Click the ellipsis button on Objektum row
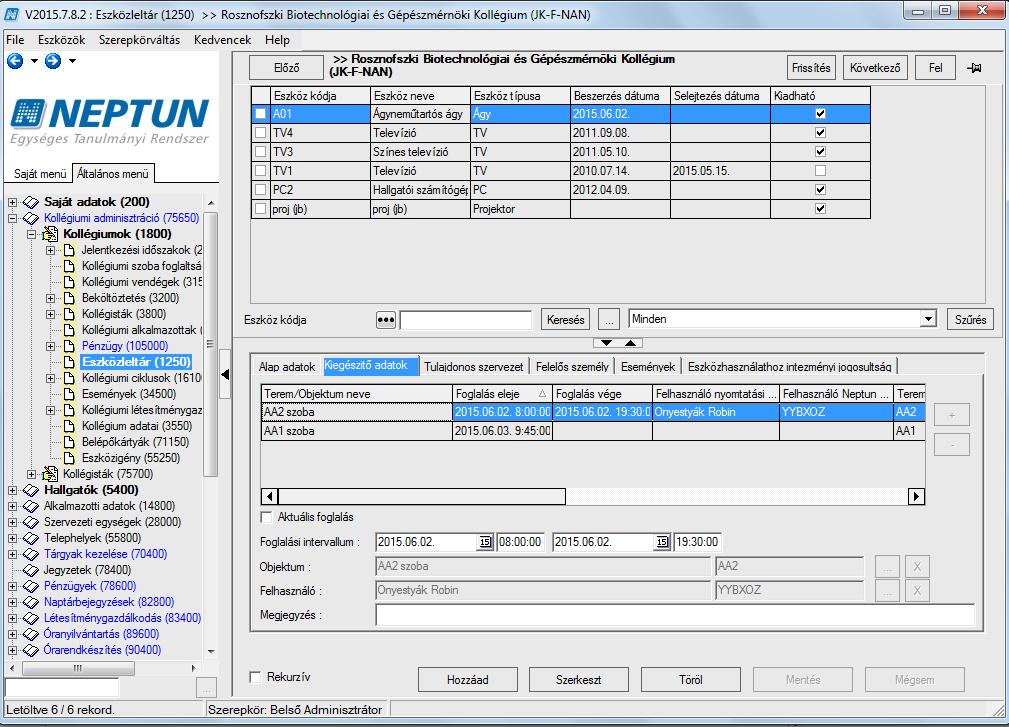Viewport: 1009px width, 727px height. (x=887, y=567)
